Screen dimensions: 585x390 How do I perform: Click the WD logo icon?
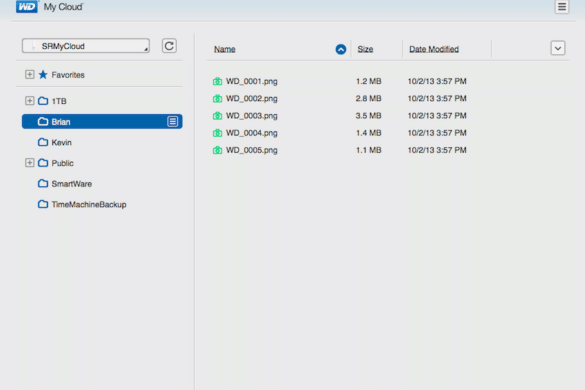pyautogui.click(x=27, y=7)
